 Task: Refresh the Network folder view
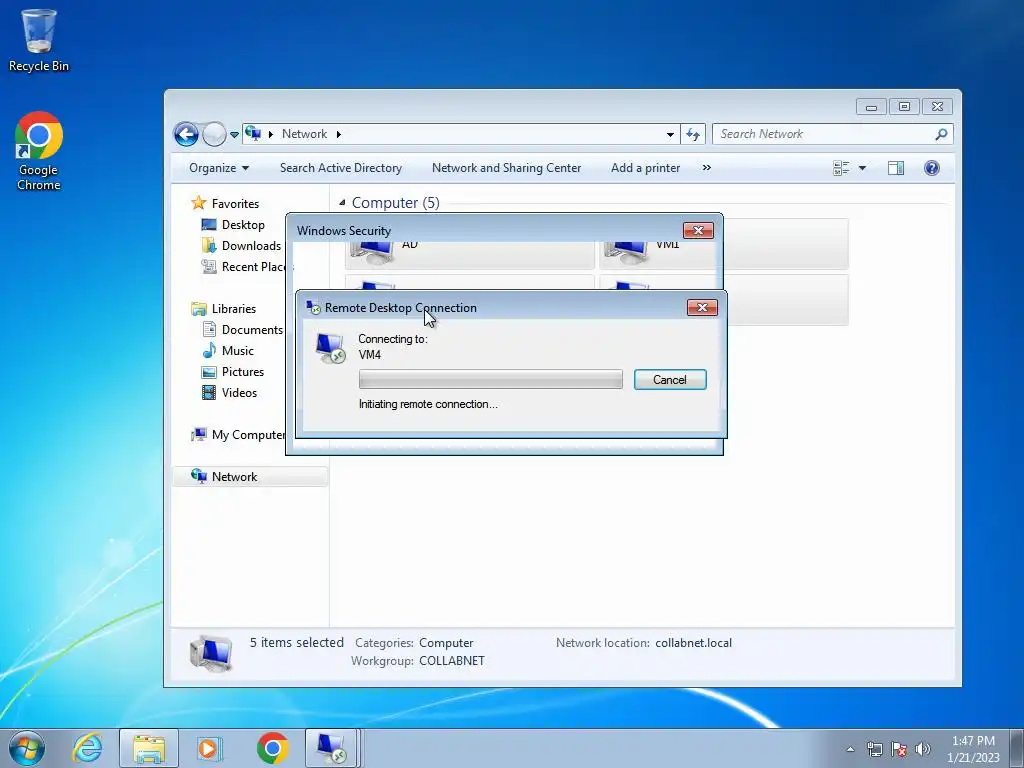(693, 135)
